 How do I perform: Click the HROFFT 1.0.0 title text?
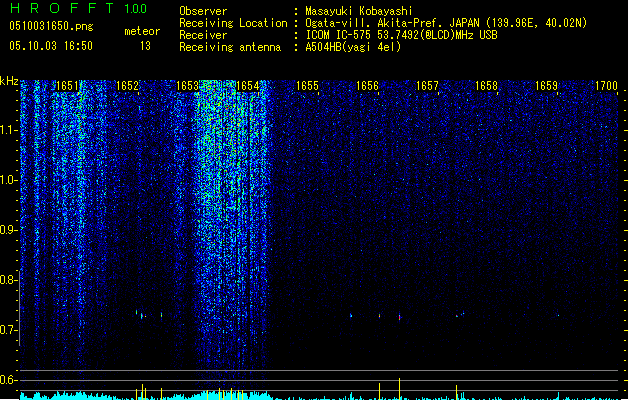pyautogui.click(x=78, y=8)
